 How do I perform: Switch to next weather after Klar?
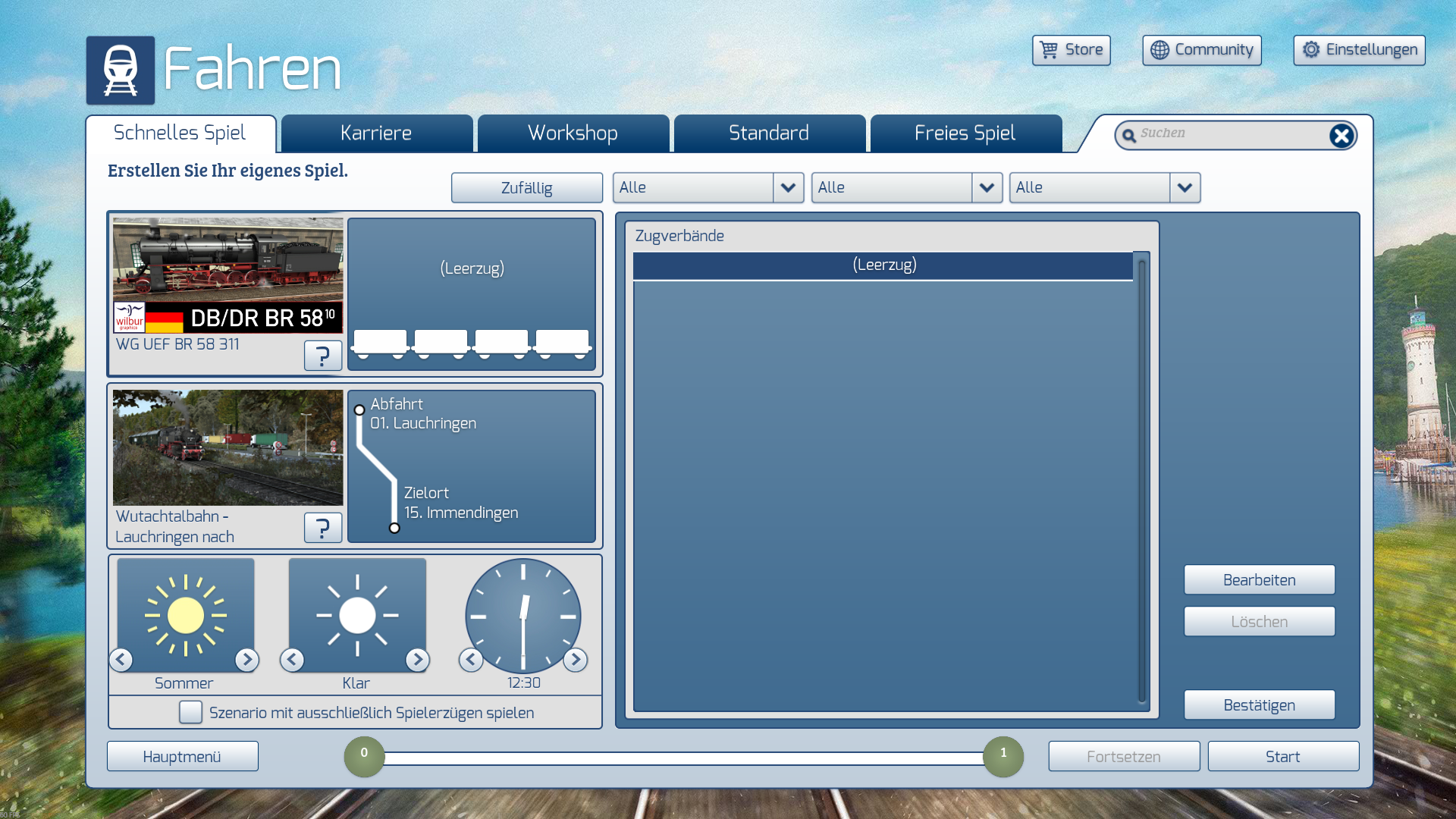(417, 660)
